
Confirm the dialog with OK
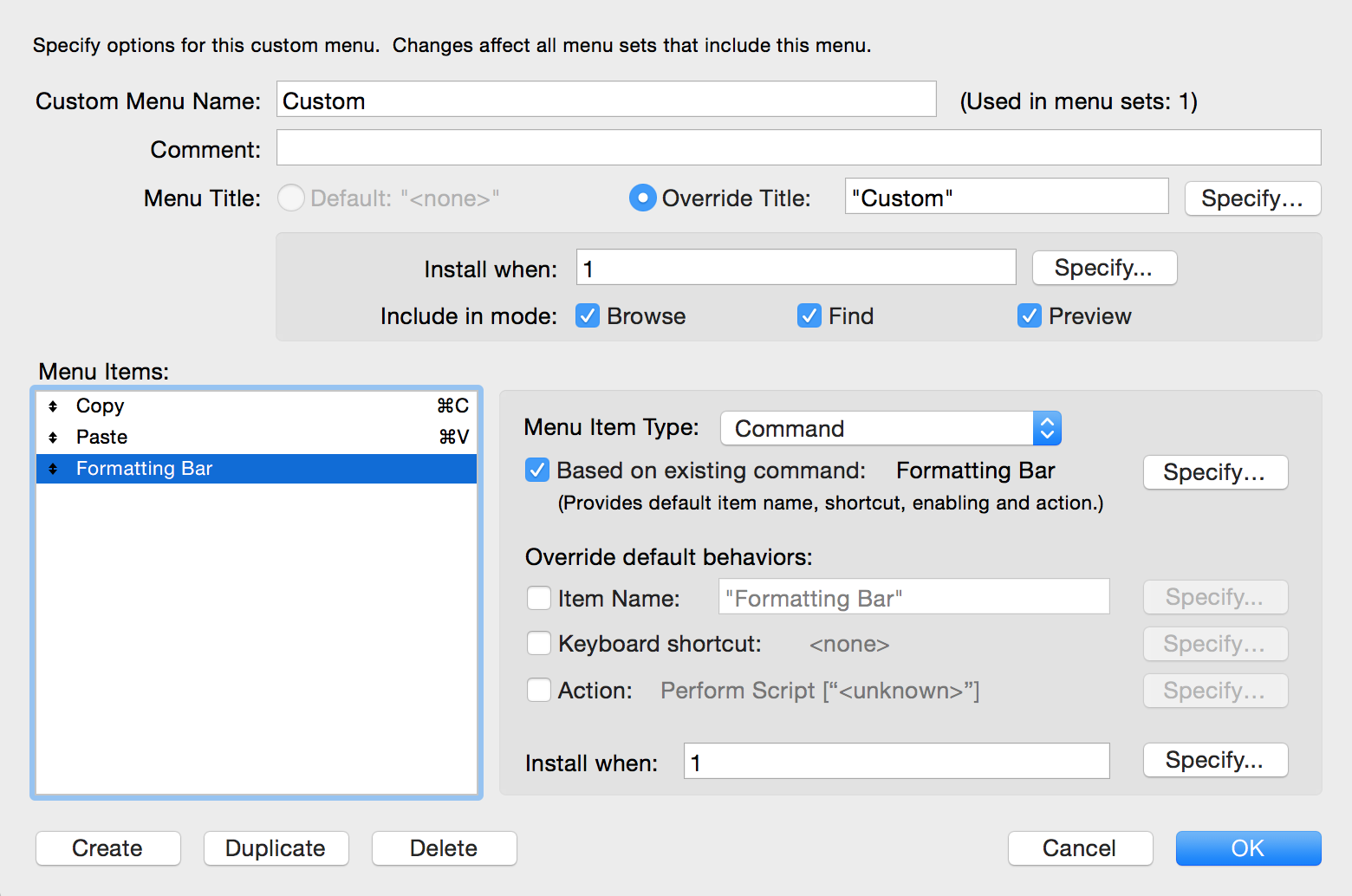pyautogui.click(x=1248, y=848)
